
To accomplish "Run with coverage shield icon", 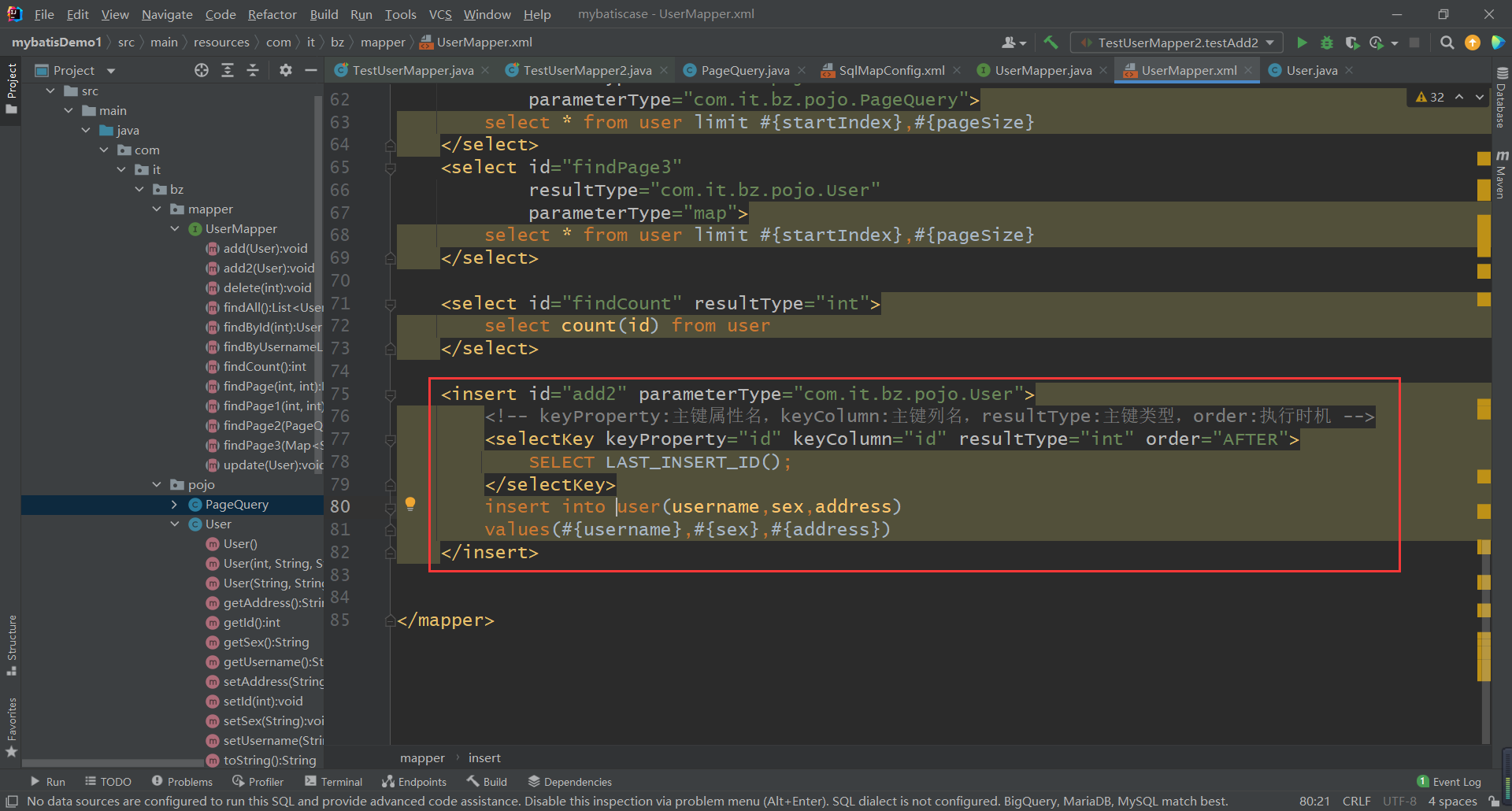I will tap(1352, 43).
